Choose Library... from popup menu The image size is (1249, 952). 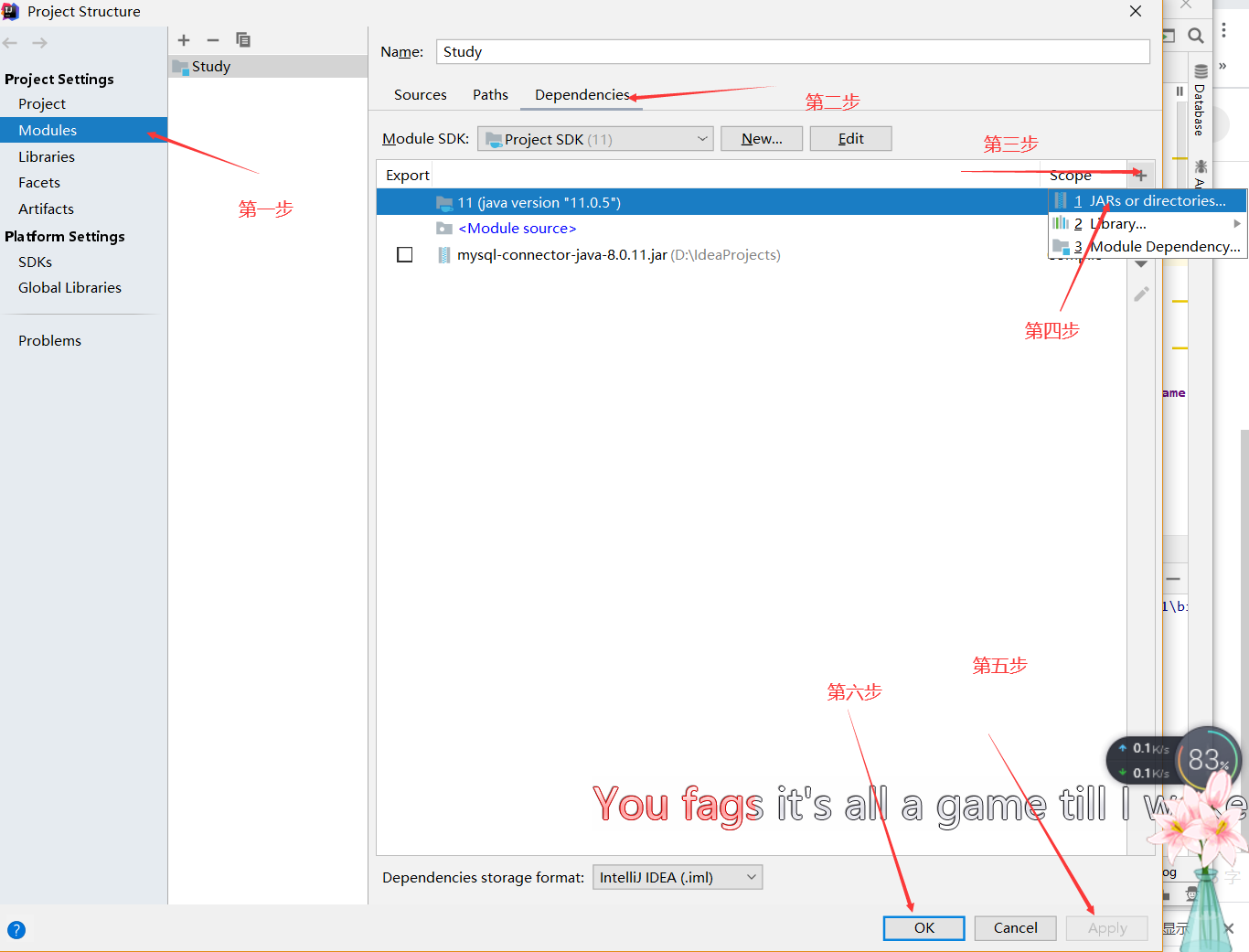tap(1148, 224)
